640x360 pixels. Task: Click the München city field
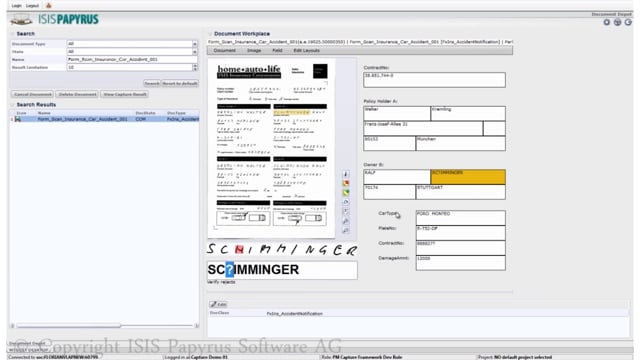pos(461,144)
